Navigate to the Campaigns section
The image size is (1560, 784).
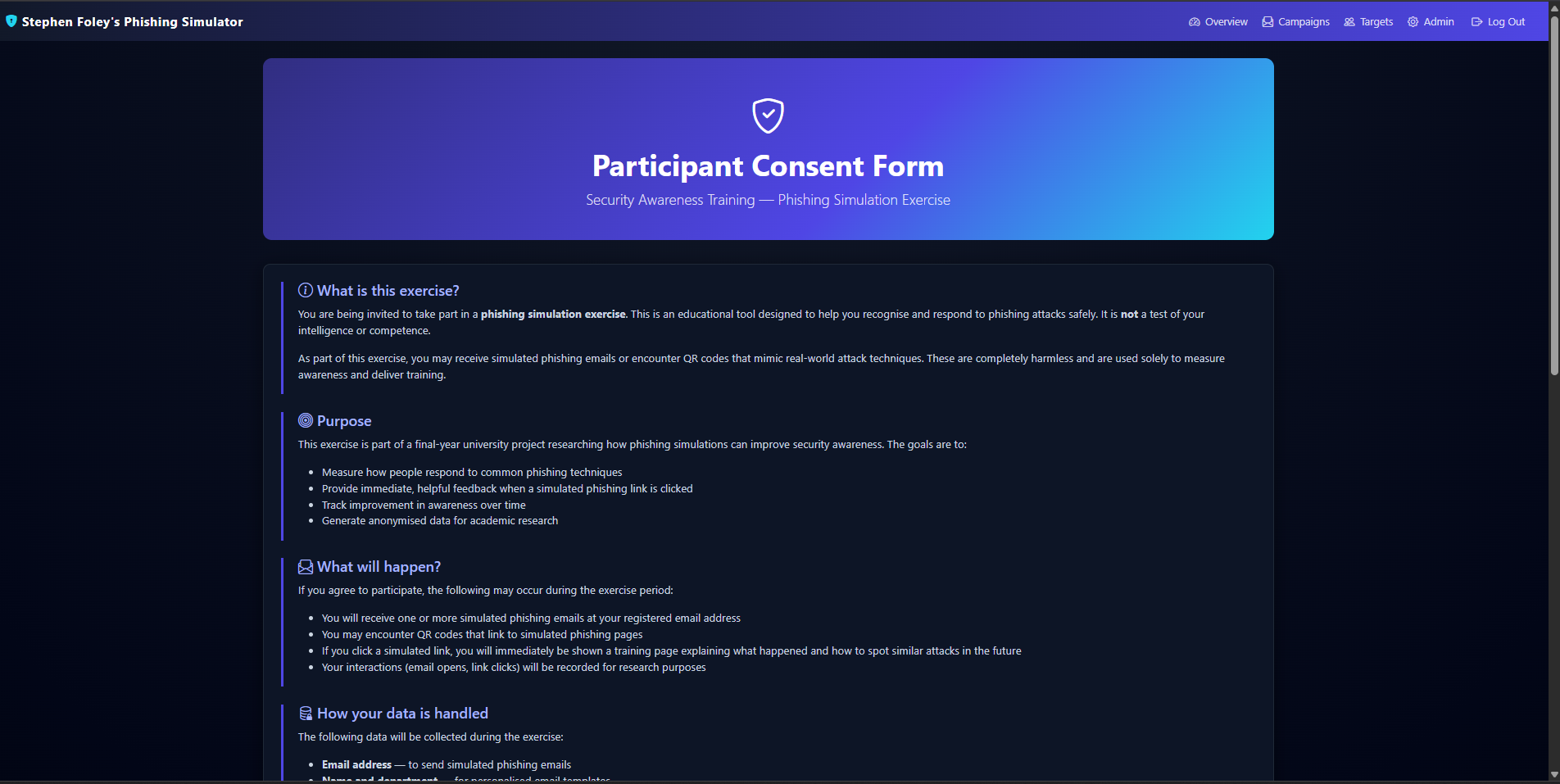pos(1303,21)
